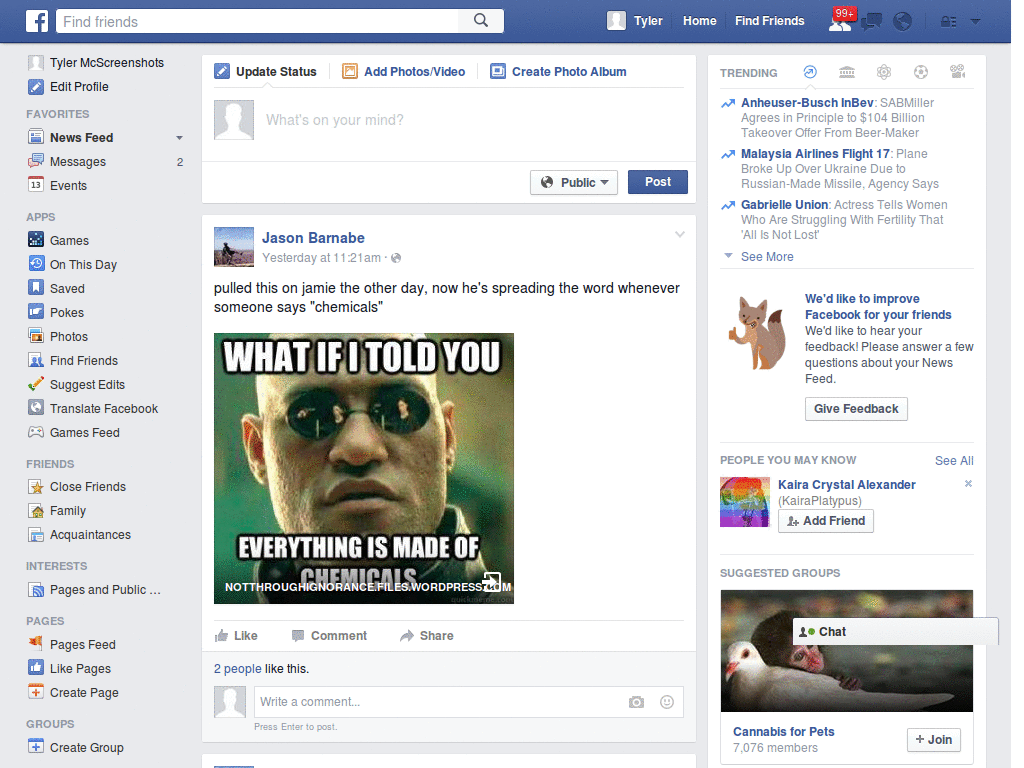View 2 people who like this
1024x768 pixels.
[238, 669]
